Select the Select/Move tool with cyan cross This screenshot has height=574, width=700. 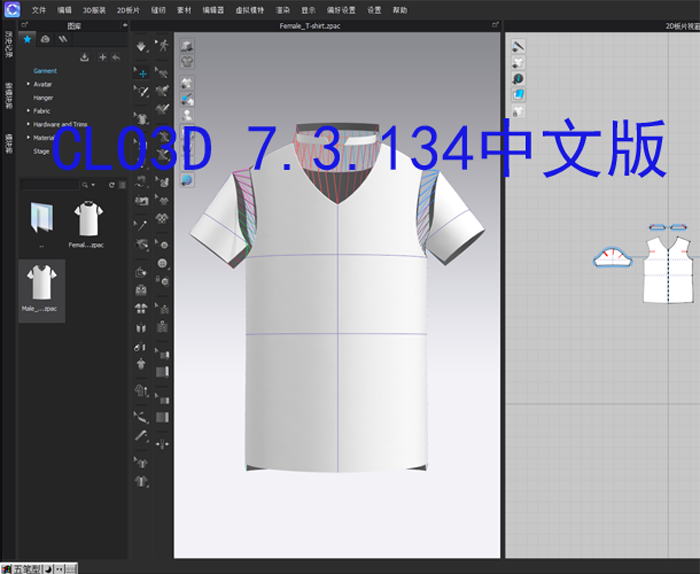tap(142, 73)
